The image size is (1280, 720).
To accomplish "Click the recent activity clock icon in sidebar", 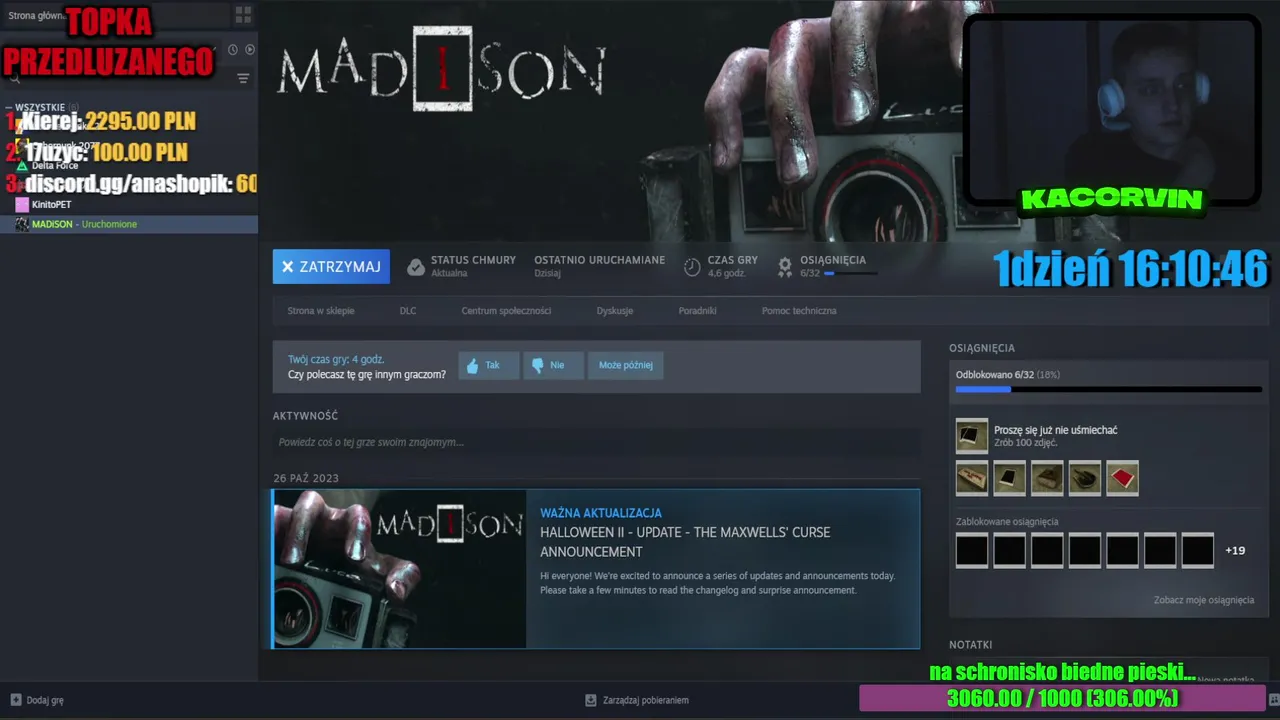I will 233,49.
